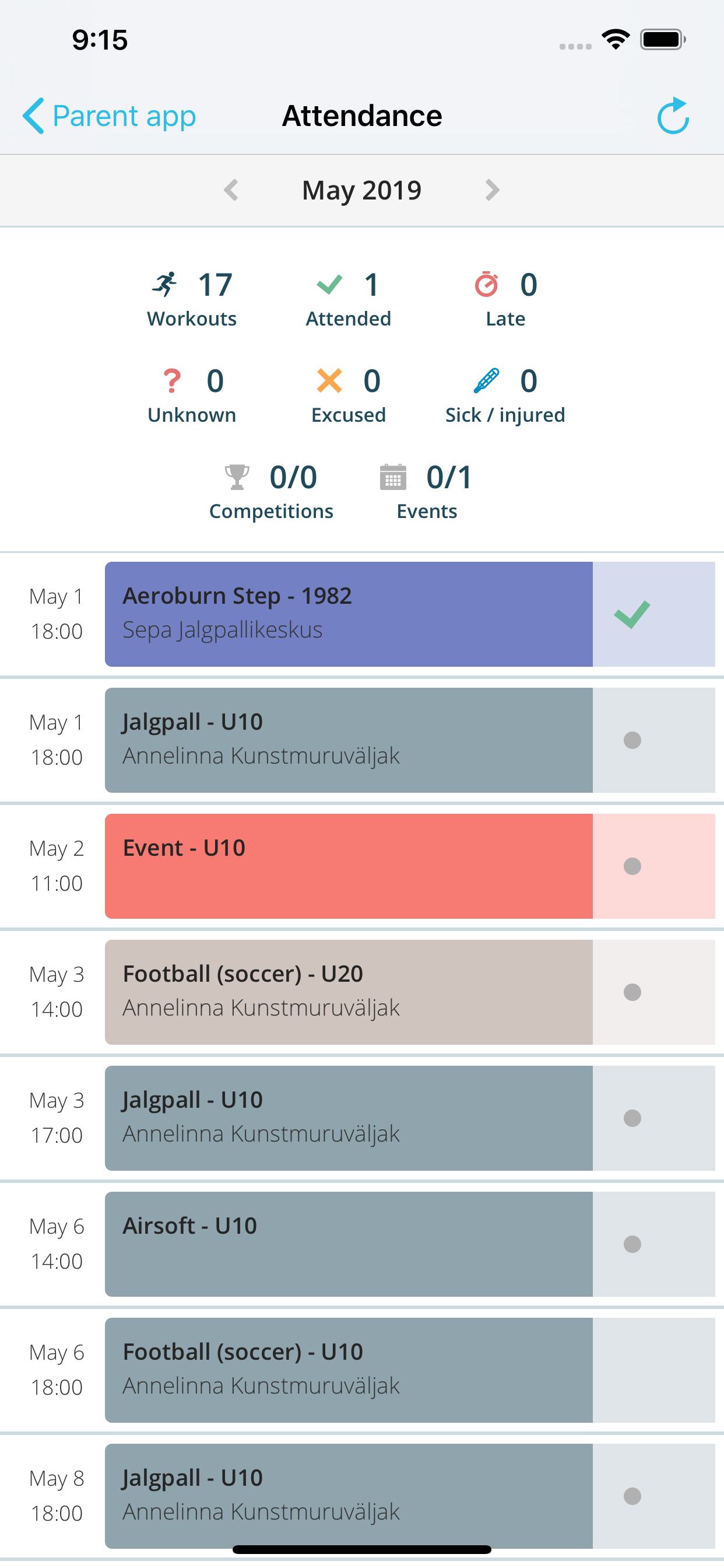
Task: Tap the calendar Events icon
Action: click(393, 477)
